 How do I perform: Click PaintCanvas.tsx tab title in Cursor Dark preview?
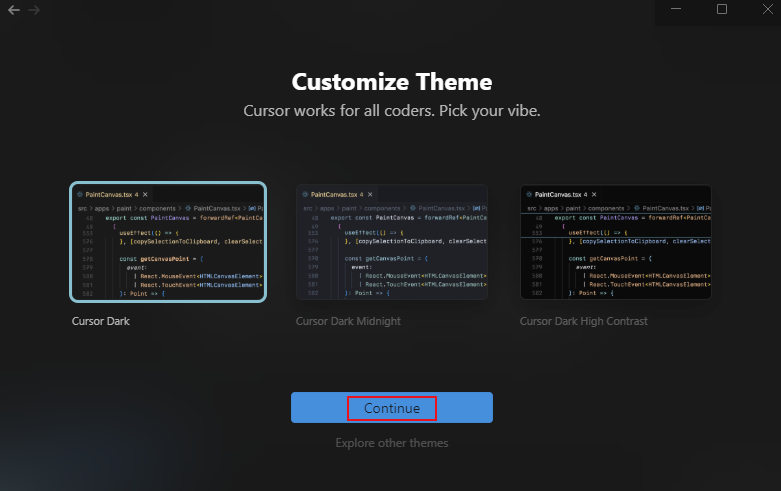point(109,194)
